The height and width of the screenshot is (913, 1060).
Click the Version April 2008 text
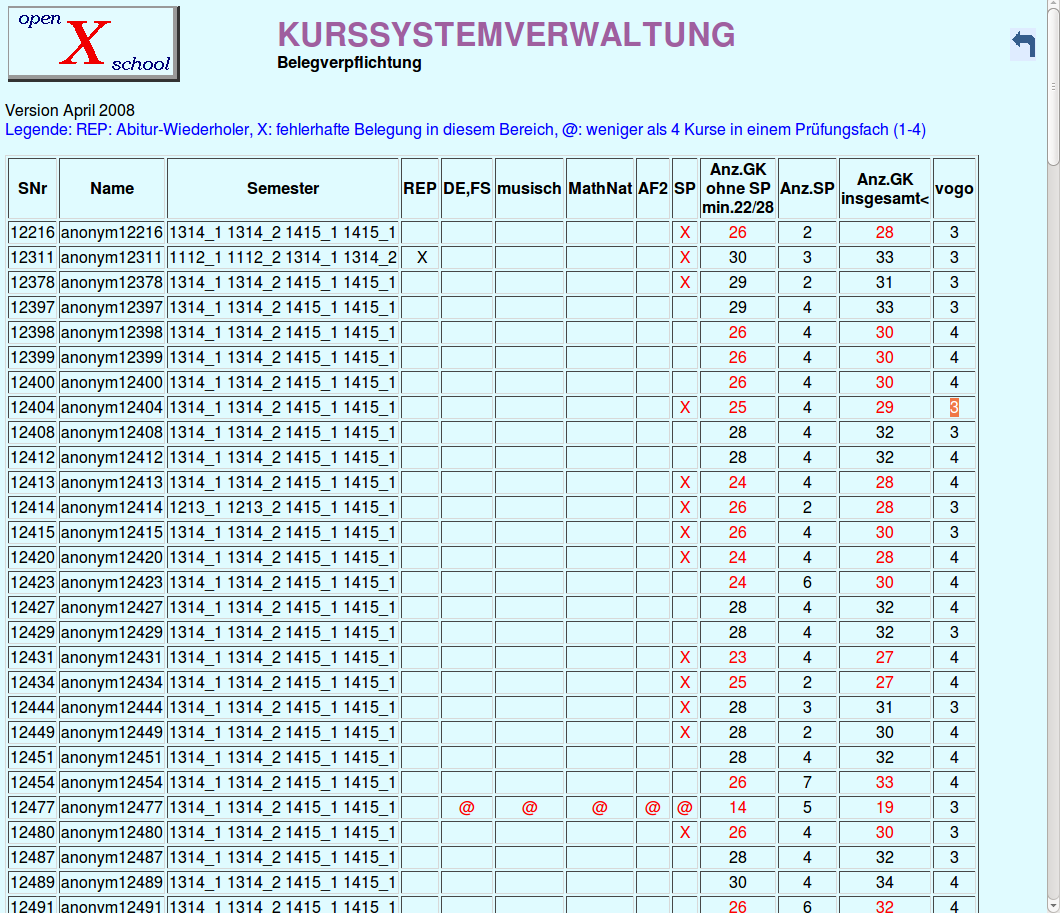point(70,110)
